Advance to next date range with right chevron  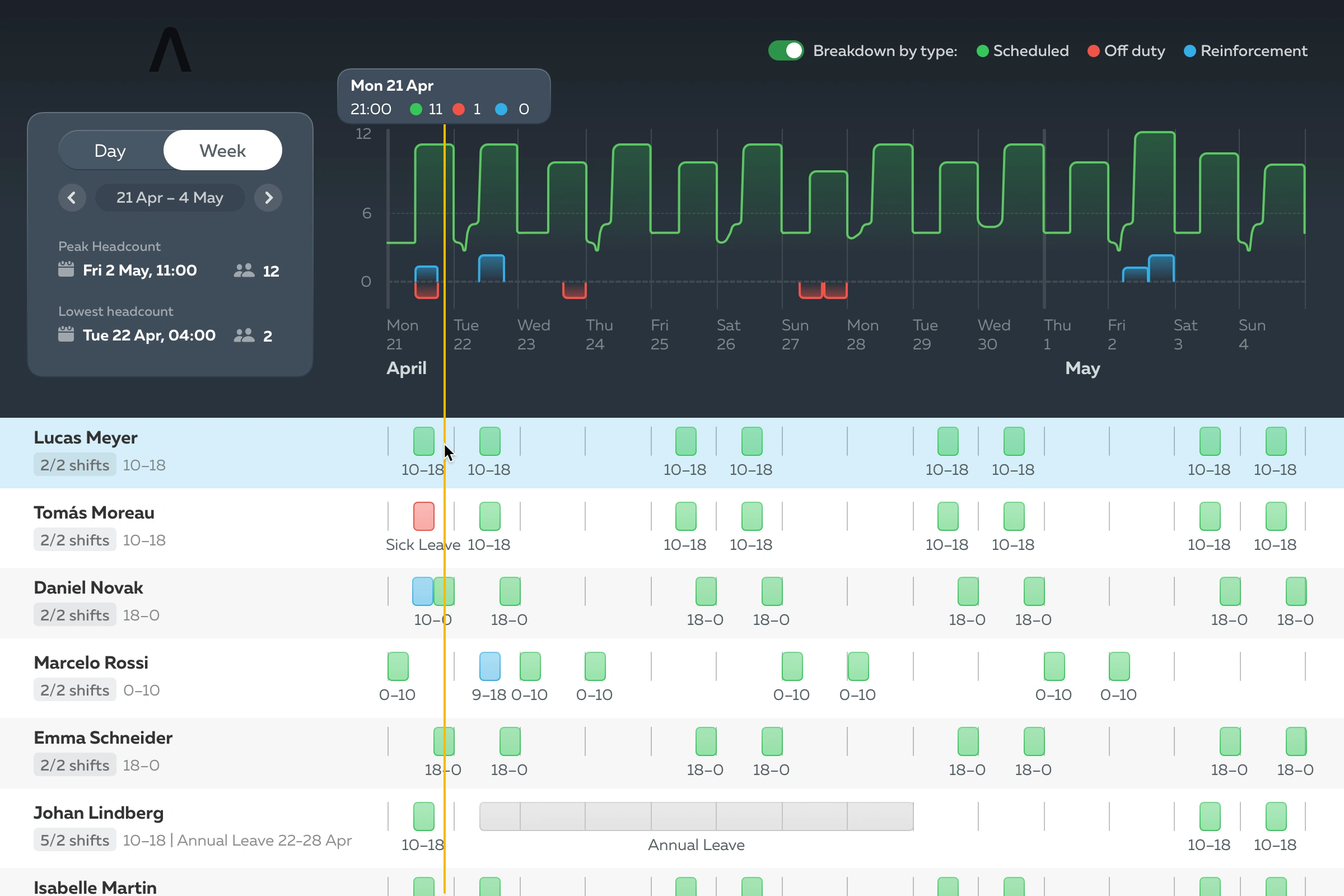click(268, 198)
